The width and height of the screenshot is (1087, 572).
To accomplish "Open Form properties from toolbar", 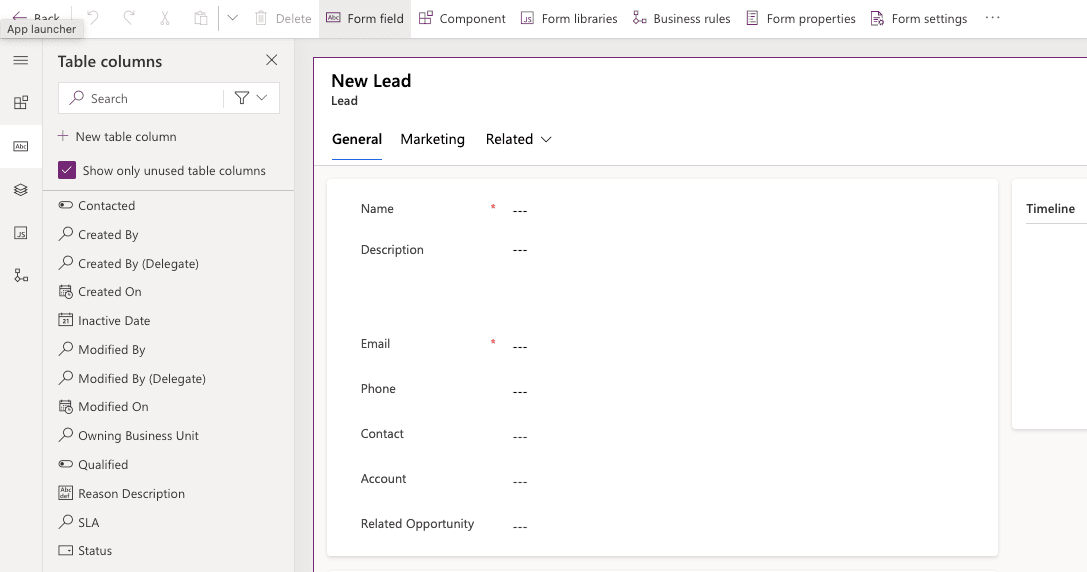I will 801,18.
